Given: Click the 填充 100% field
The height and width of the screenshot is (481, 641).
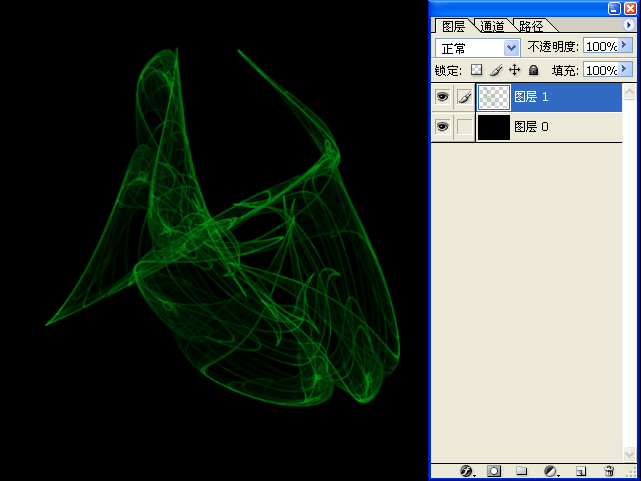Looking at the screenshot, I should click(601, 70).
